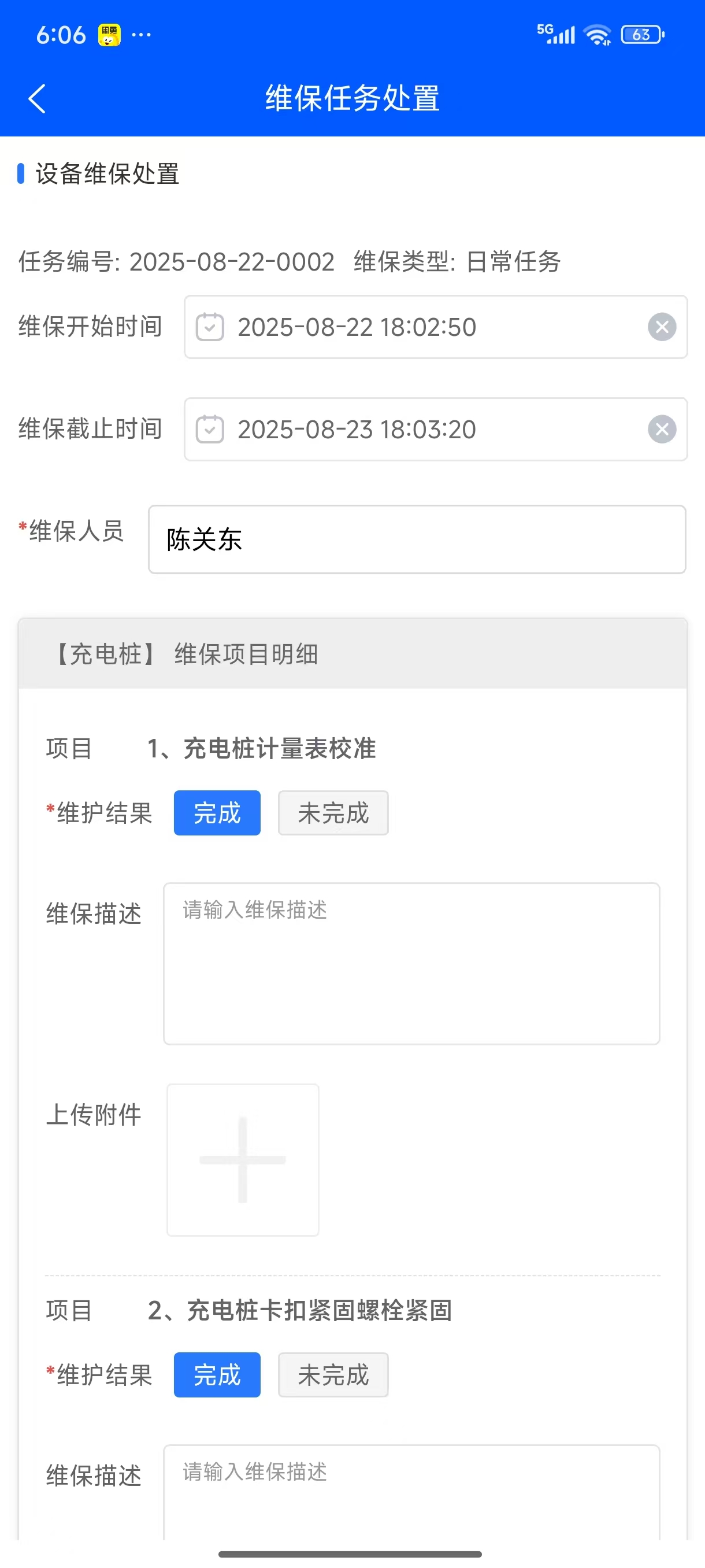Focus the item 2 维保描述 text area
Screen dimensions: 705x1568
click(x=411, y=1491)
